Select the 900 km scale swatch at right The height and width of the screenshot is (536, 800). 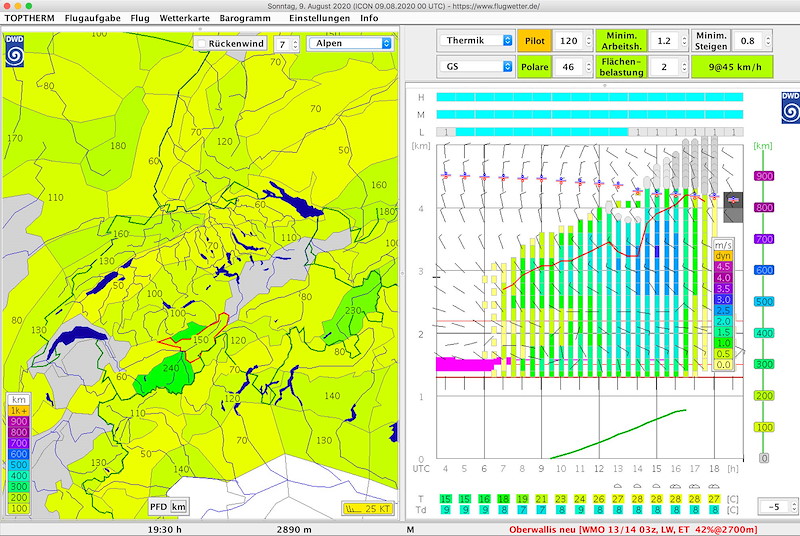(x=764, y=176)
